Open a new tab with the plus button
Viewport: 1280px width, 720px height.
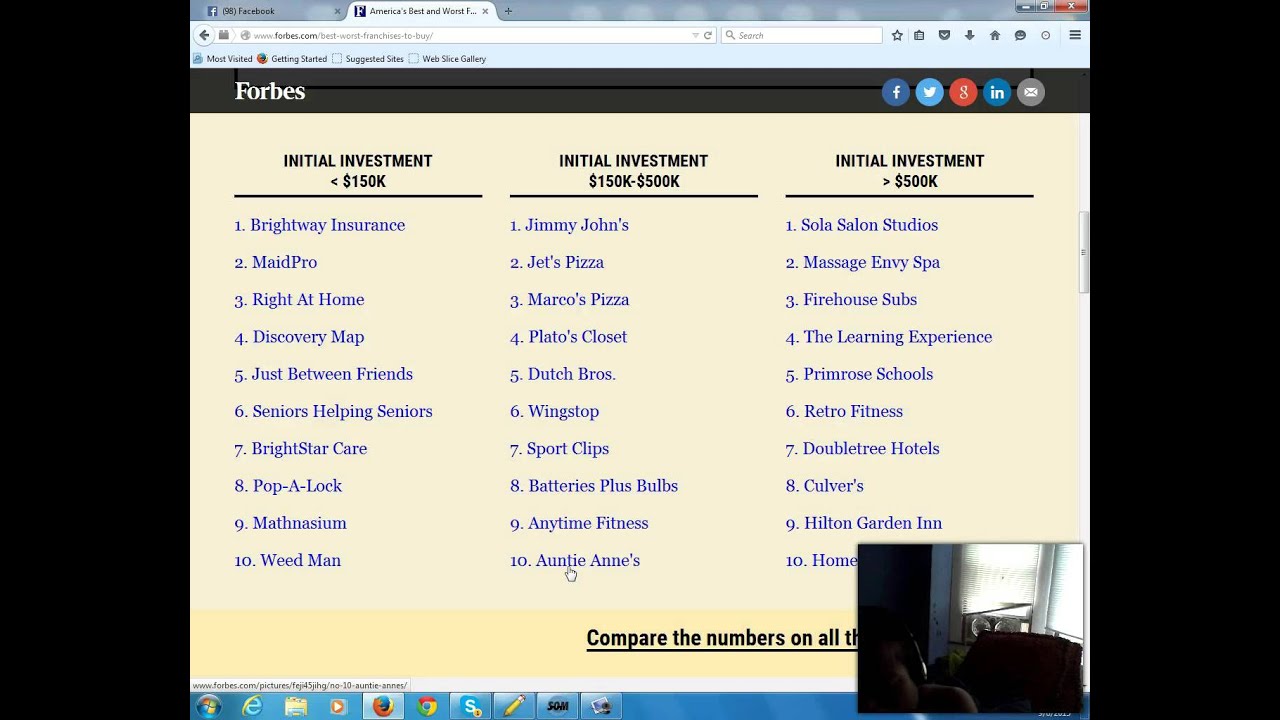click(508, 11)
